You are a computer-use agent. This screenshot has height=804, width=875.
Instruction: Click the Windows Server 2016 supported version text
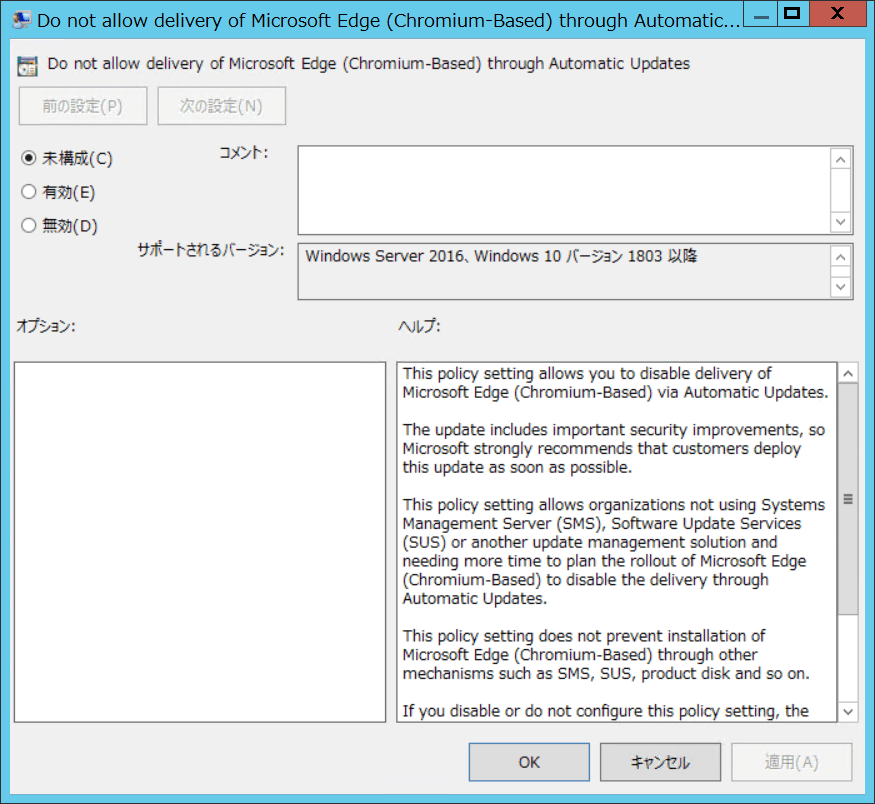(x=501, y=256)
